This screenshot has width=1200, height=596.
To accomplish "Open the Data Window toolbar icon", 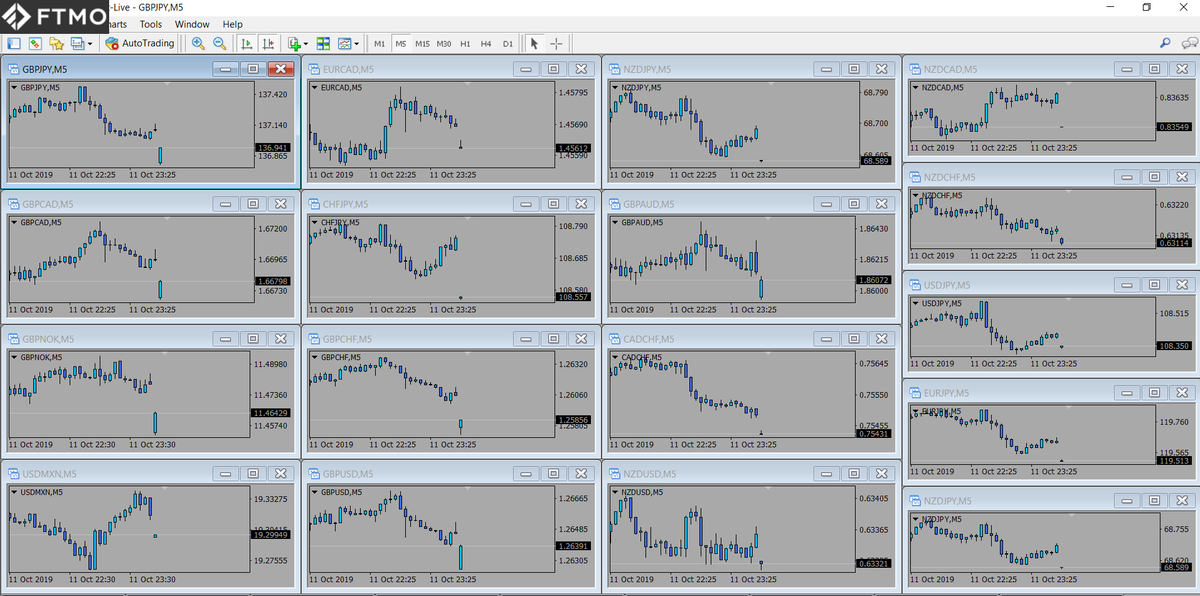I will coord(35,43).
